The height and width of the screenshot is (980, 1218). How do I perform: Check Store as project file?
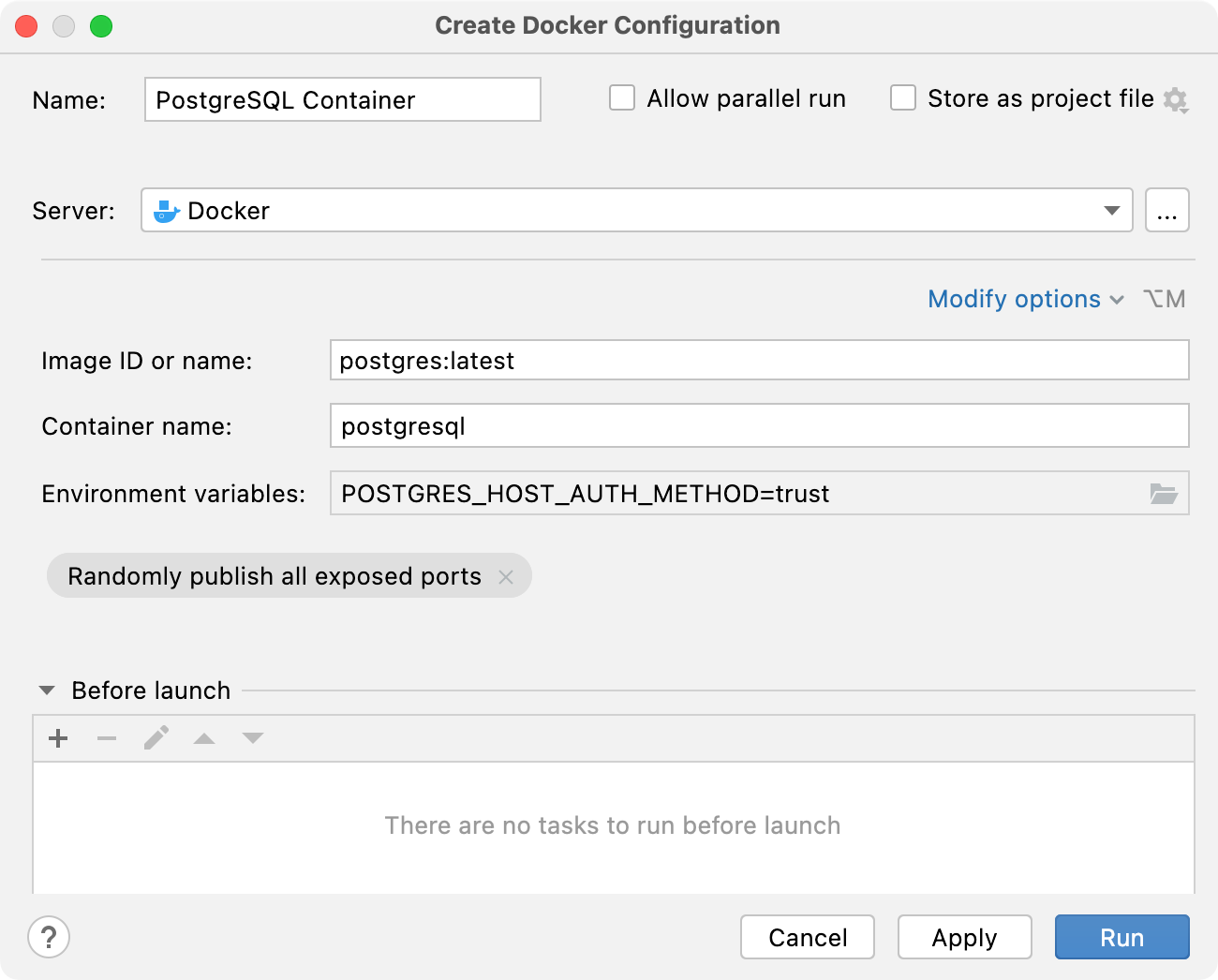tap(902, 97)
